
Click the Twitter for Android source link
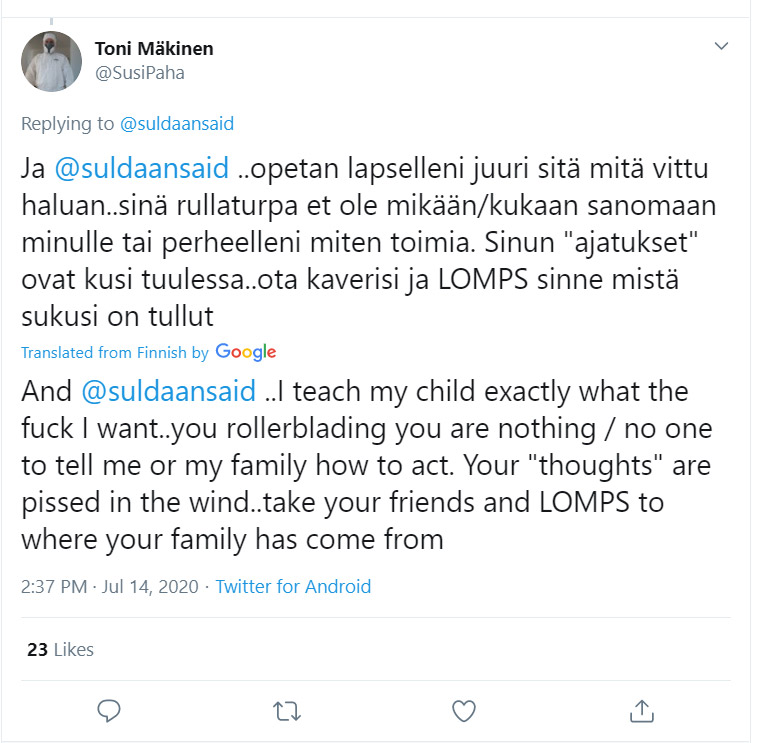coord(293,587)
